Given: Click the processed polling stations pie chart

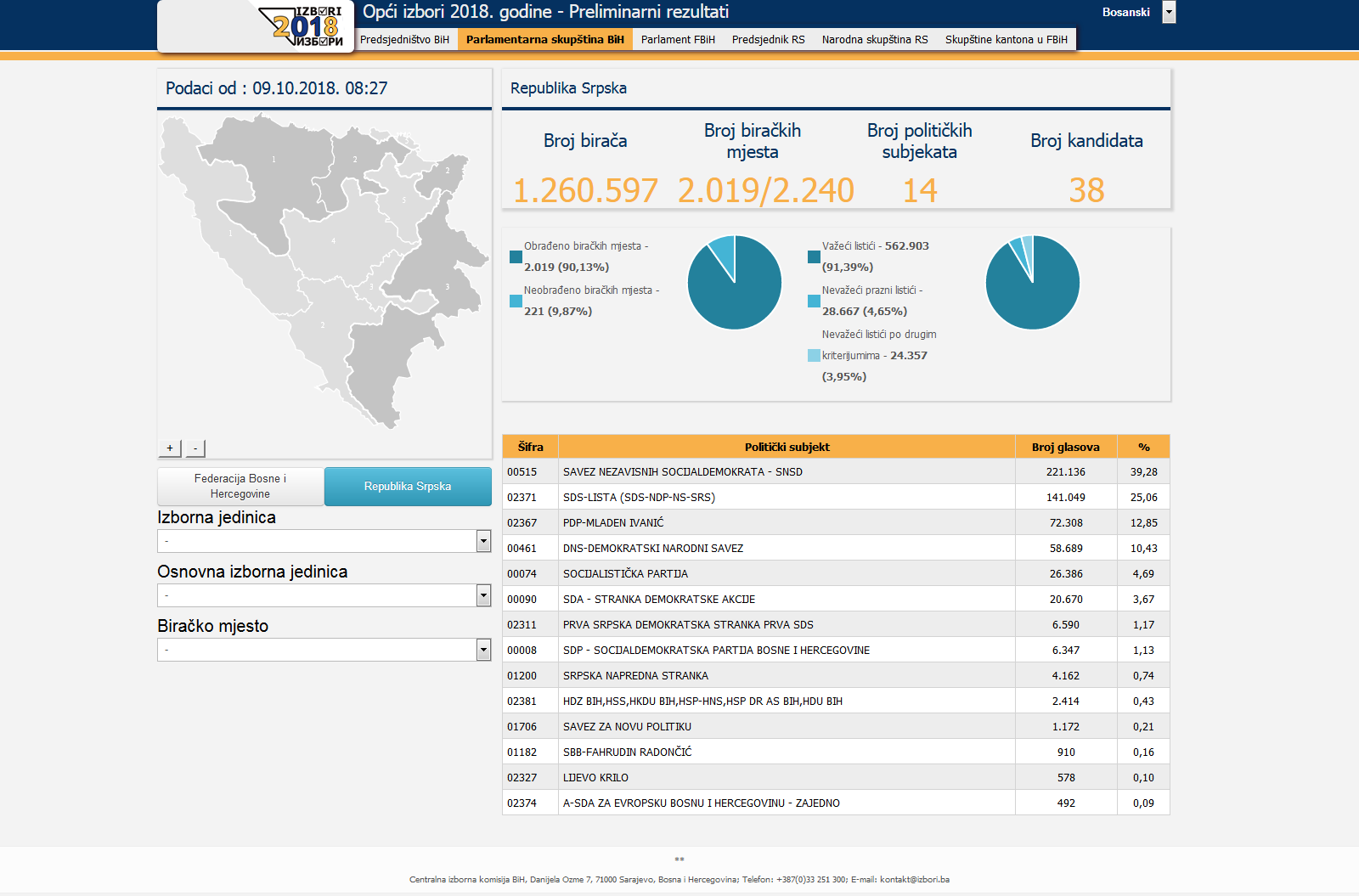Looking at the screenshot, I should pyautogui.click(x=735, y=282).
